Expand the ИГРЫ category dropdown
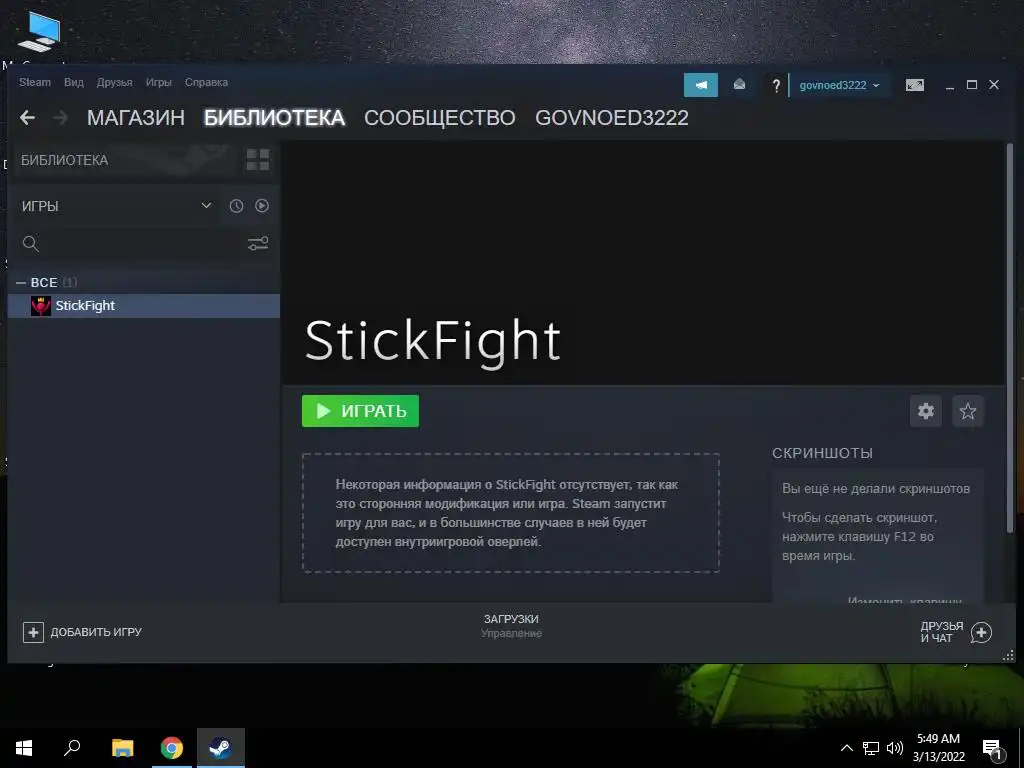The height and width of the screenshot is (768, 1024). (x=206, y=206)
